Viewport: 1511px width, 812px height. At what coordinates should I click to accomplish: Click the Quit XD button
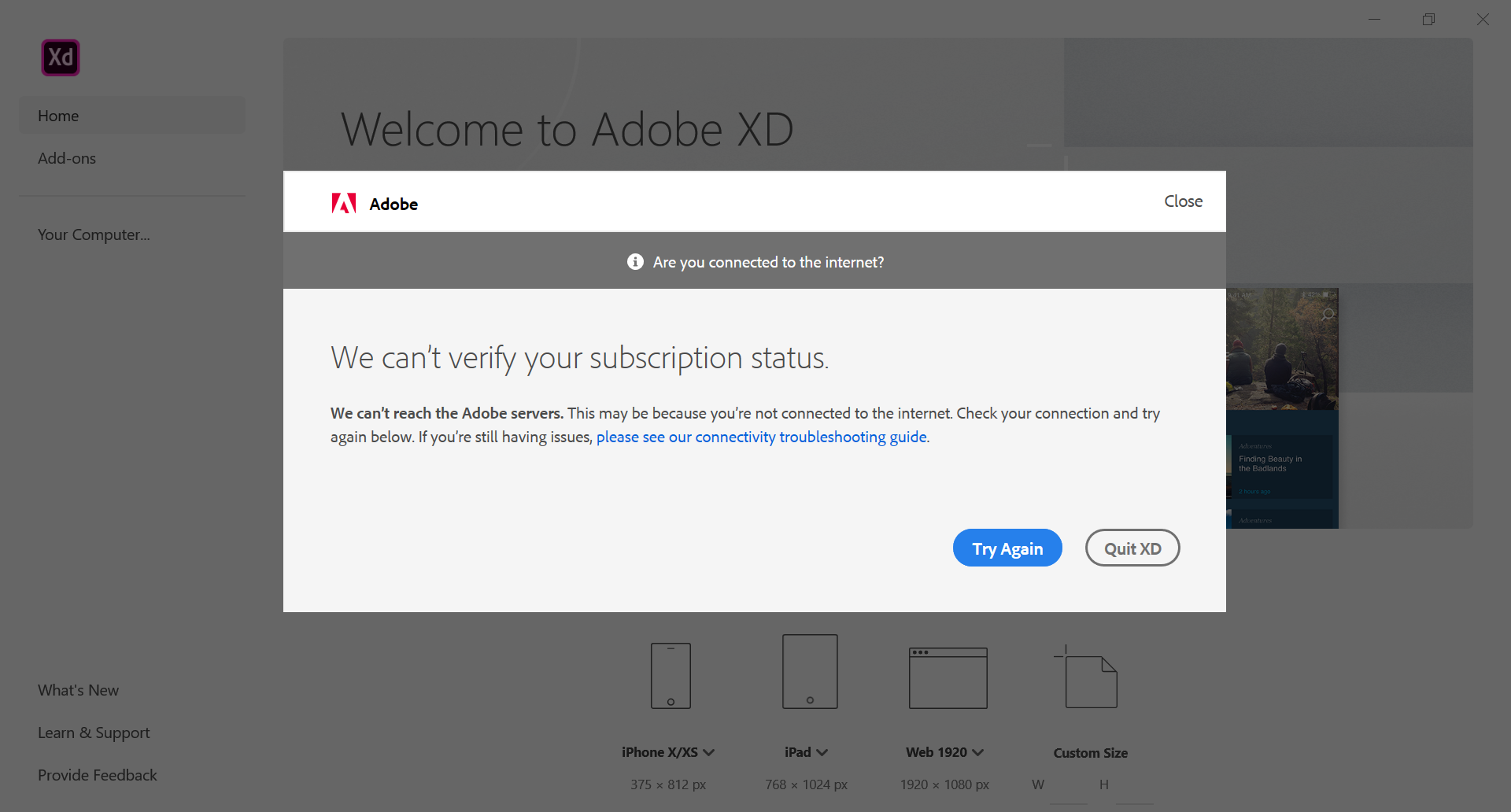point(1132,548)
